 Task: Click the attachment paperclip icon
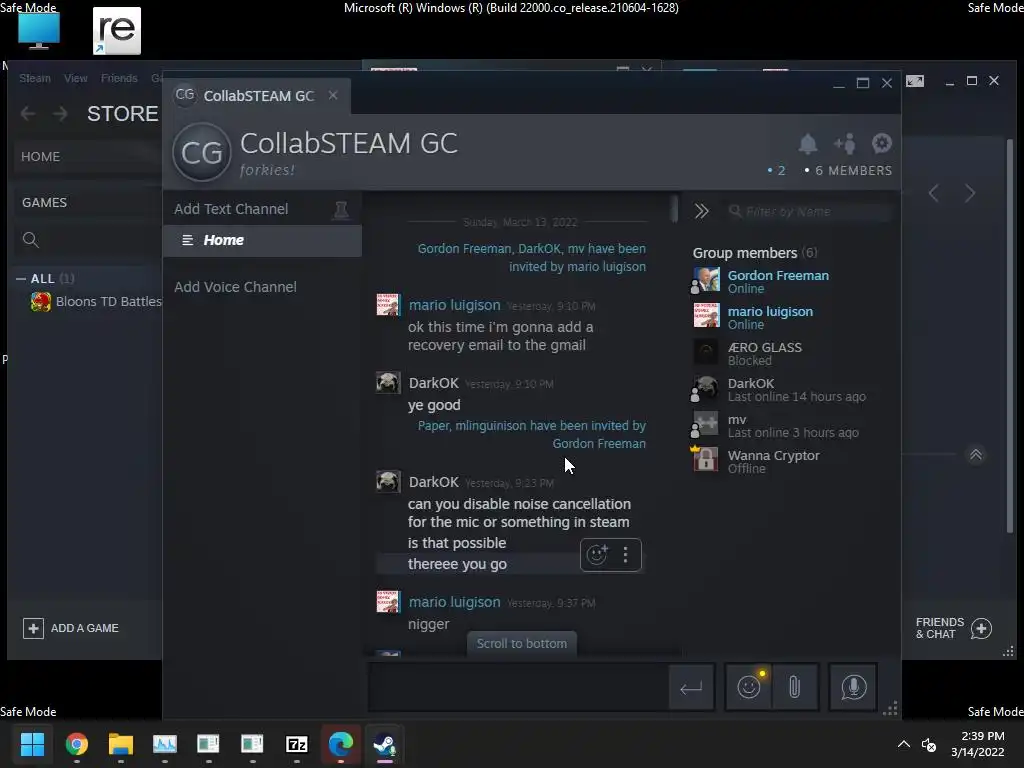(x=795, y=687)
